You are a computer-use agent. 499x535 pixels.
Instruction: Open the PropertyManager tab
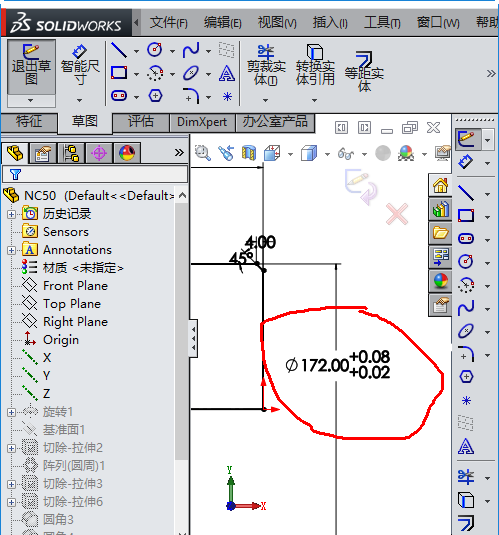coord(42,153)
